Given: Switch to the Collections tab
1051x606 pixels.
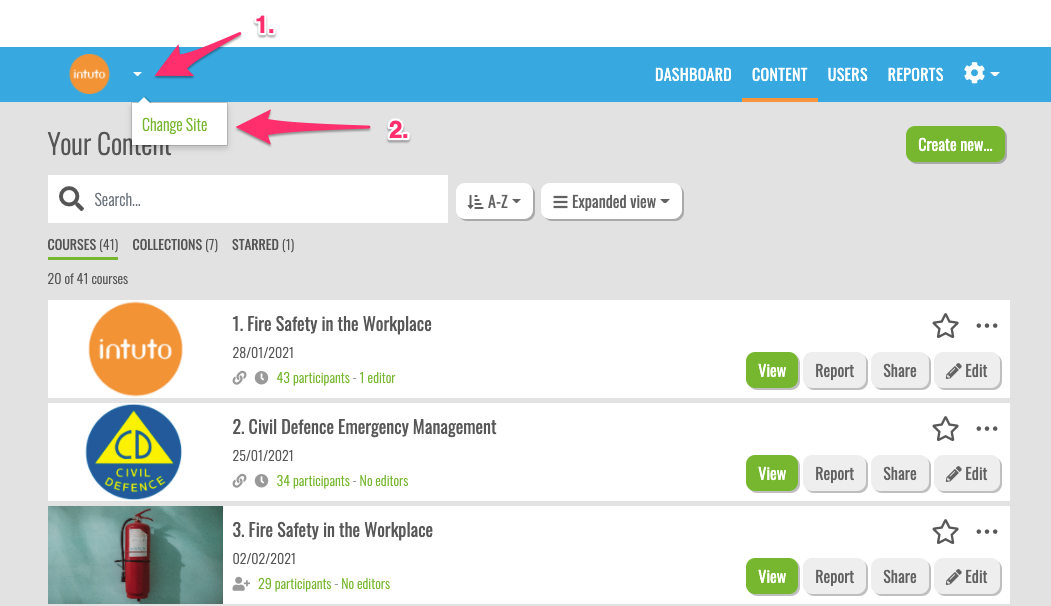Looking at the screenshot, I should click(x=175, y=245).
